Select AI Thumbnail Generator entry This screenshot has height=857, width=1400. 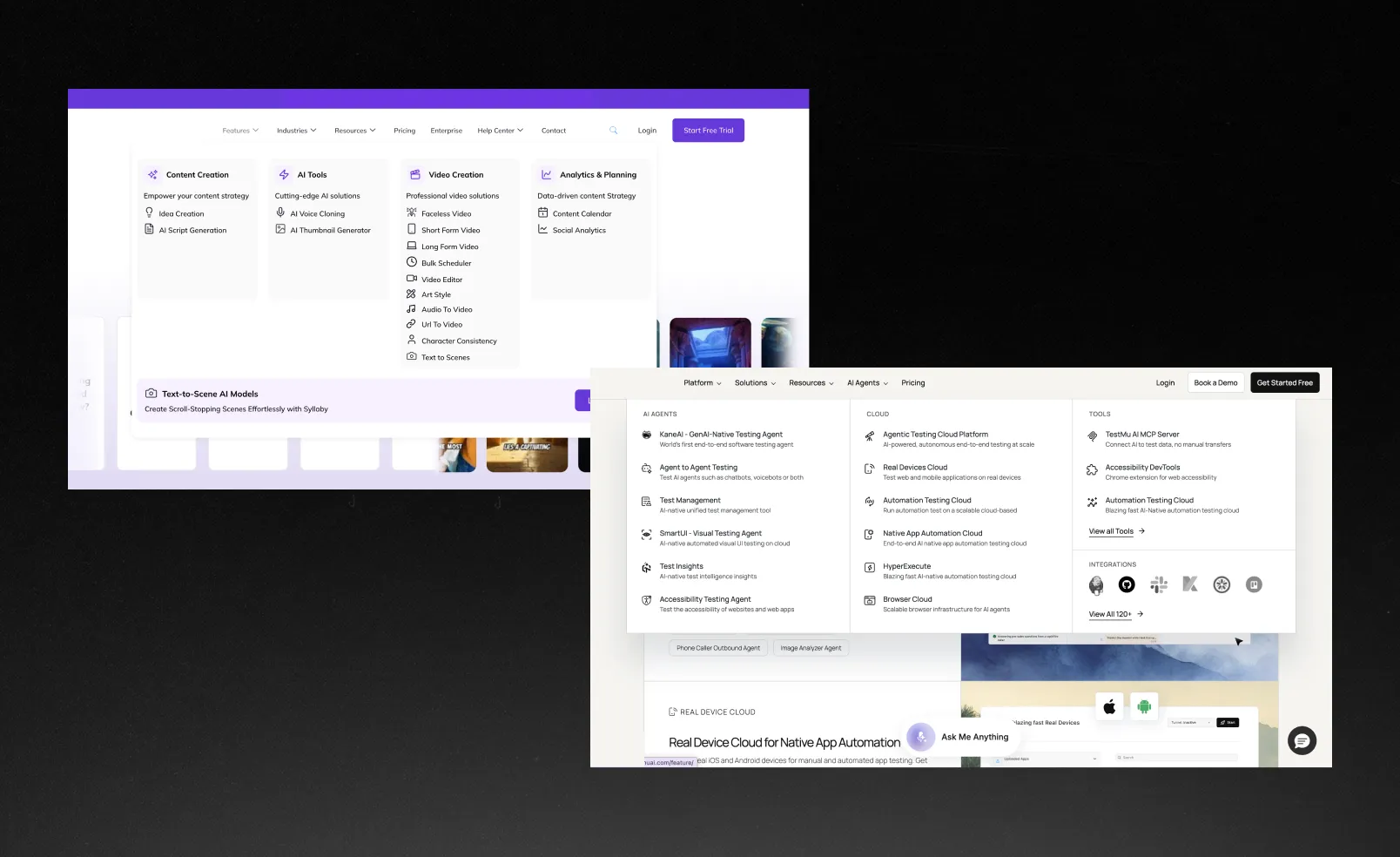(323, 230)
